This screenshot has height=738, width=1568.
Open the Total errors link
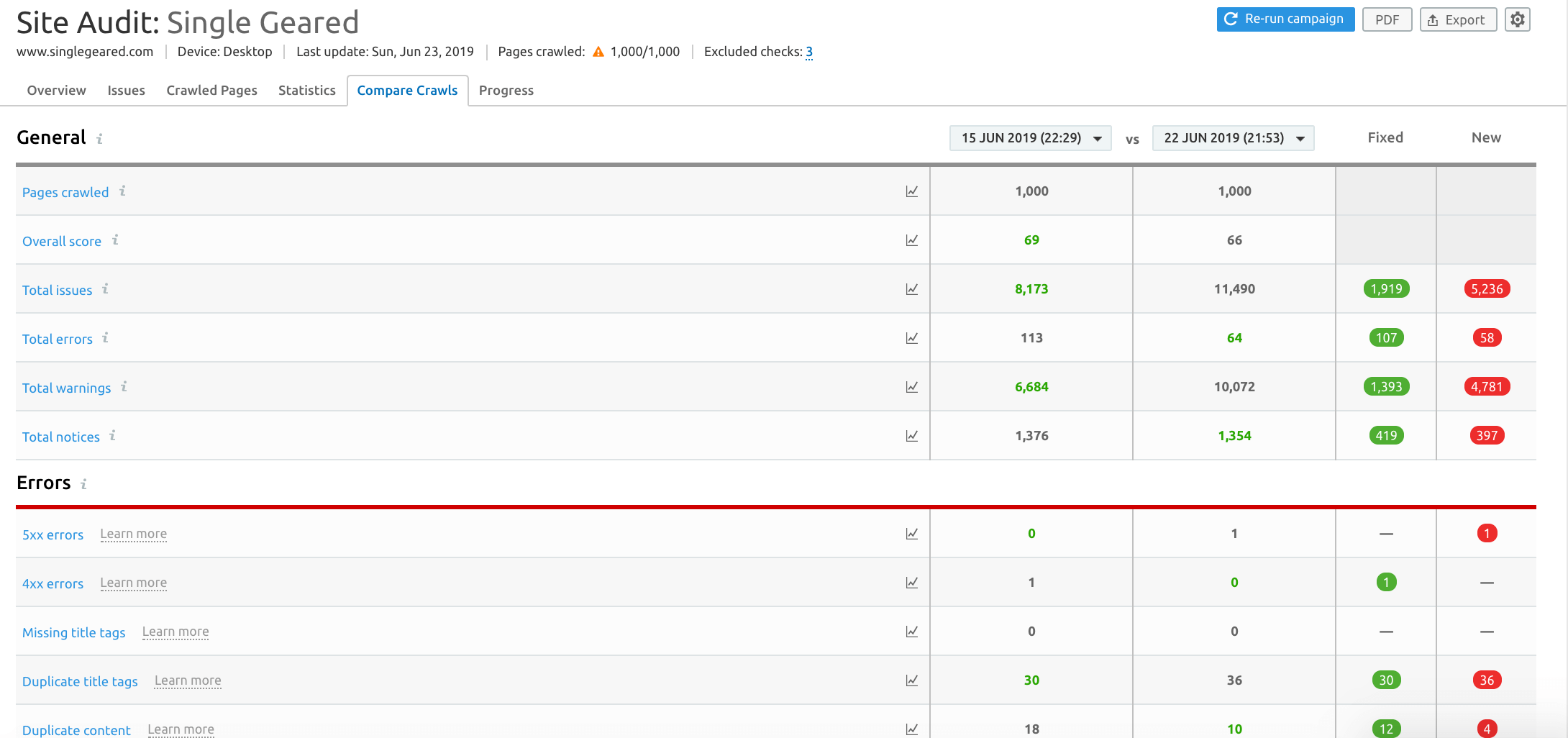point(58,339)
